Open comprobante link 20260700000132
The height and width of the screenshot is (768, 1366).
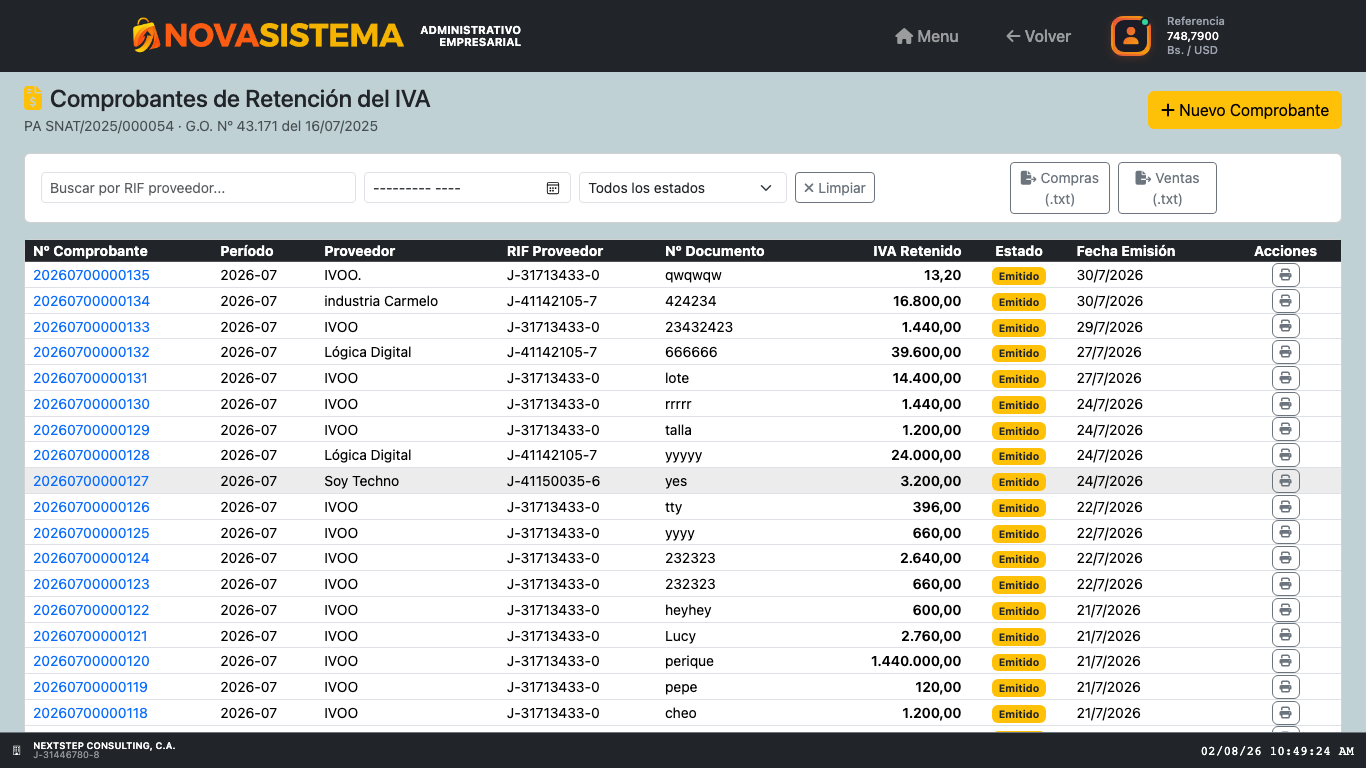click(91, 352)
